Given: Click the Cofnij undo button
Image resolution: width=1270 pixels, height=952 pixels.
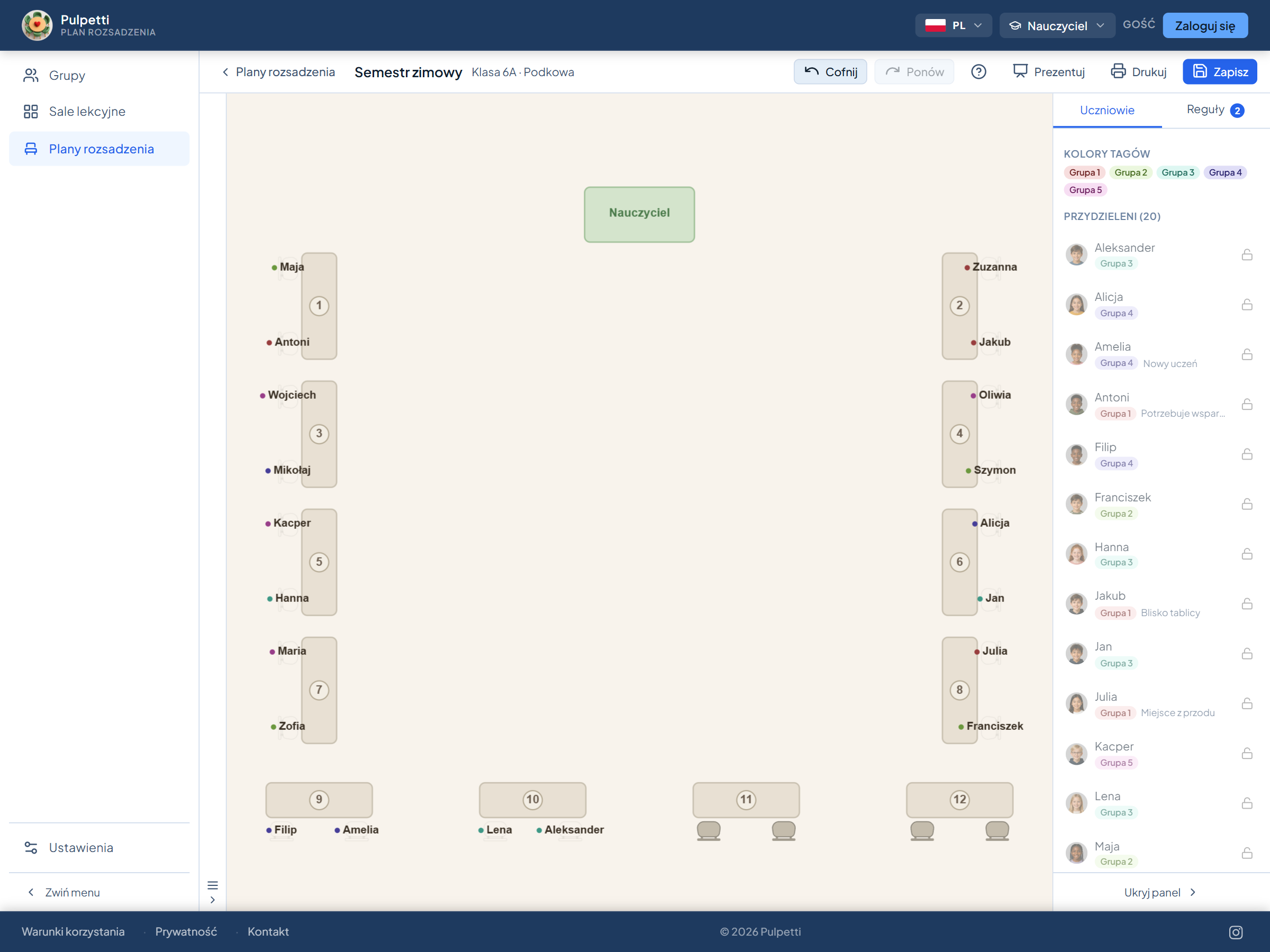Looking at the screenshot, I should point(830,72).
